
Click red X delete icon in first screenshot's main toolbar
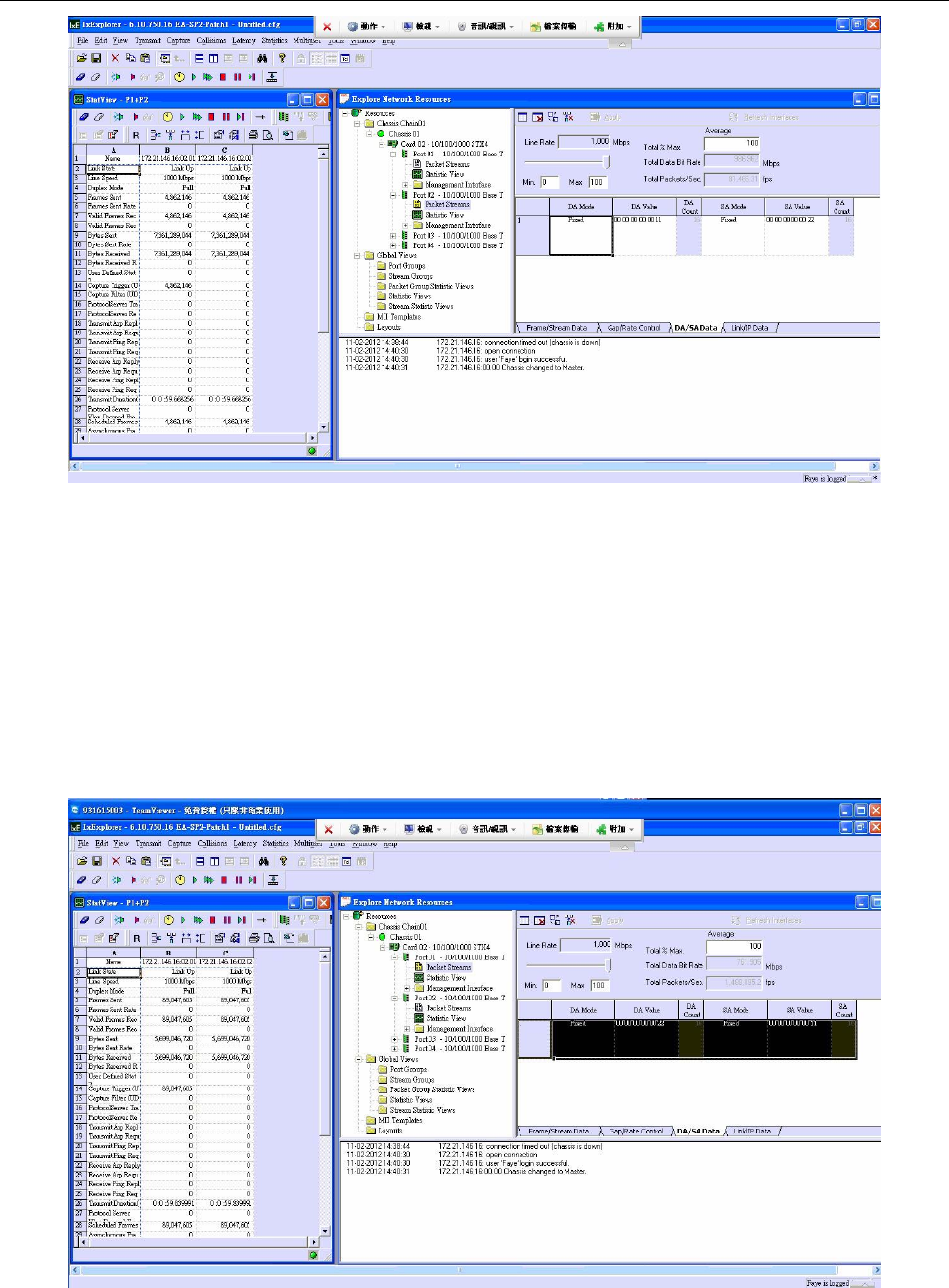114,59
